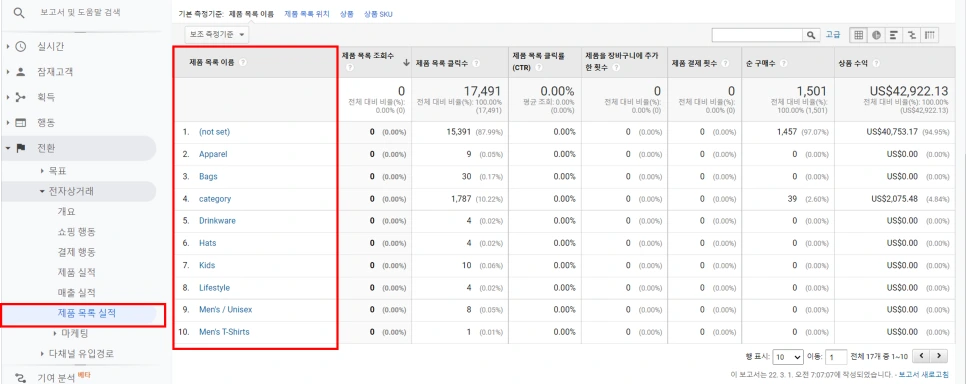Select 제품 목록 위치 primary dimension

(307, 14)
